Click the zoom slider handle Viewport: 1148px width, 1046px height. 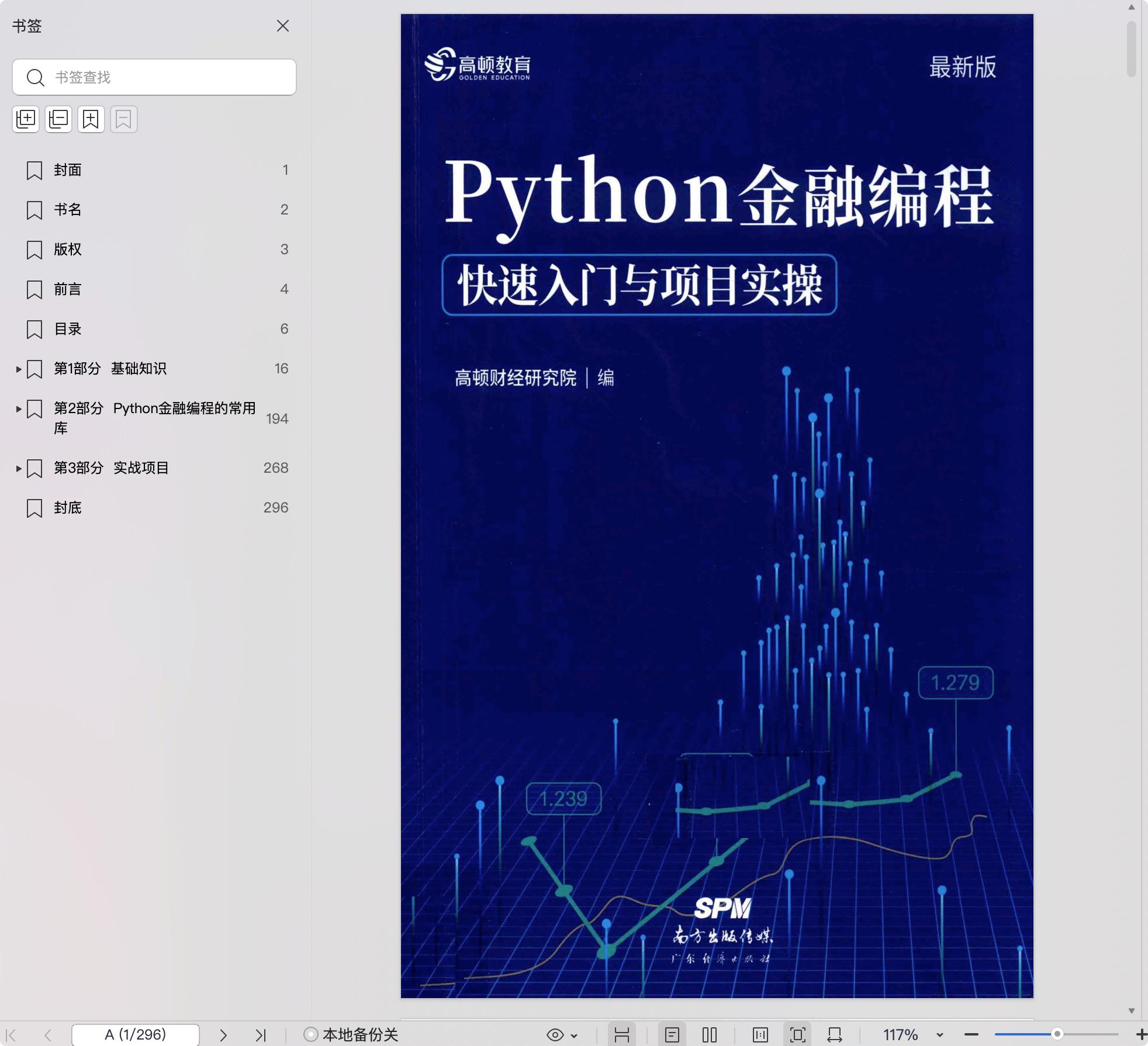click(x=1057, y=1034)
